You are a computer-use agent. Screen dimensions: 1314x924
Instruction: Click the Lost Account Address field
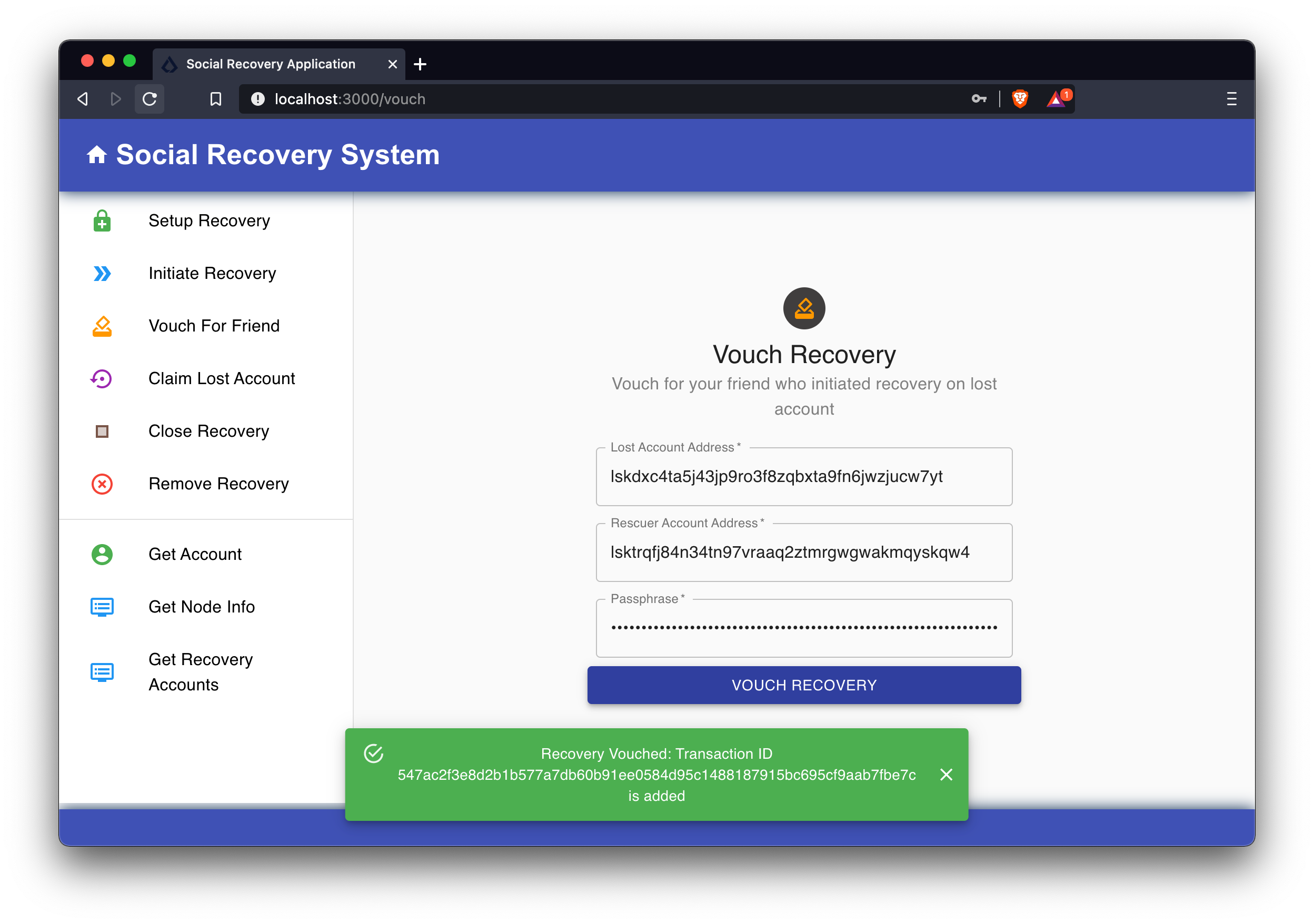pos(803,477)
